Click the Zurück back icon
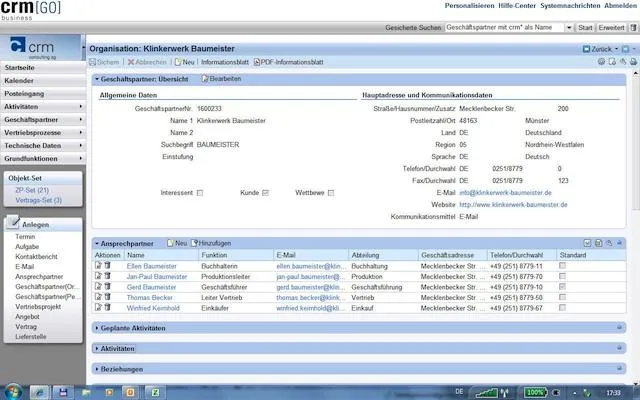 [x=586, y=48]
